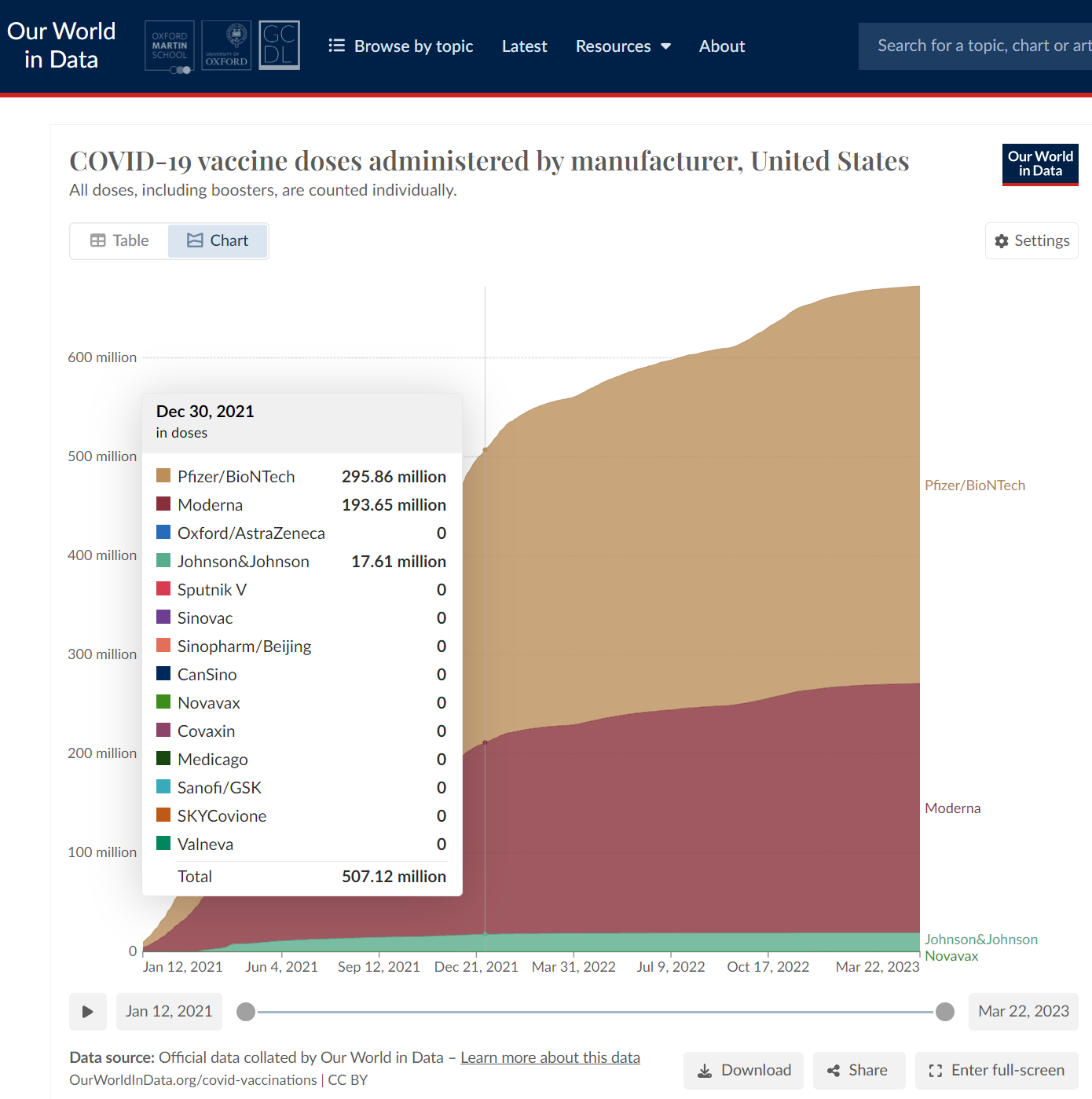Open Learn more about this data link
Screen dimensions: 1092x1099
coord(550,1057)
